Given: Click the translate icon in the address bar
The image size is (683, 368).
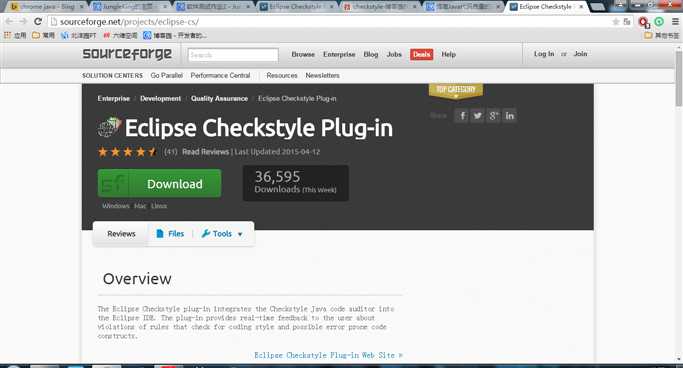Looking at the screenshot, I should 627,21.
